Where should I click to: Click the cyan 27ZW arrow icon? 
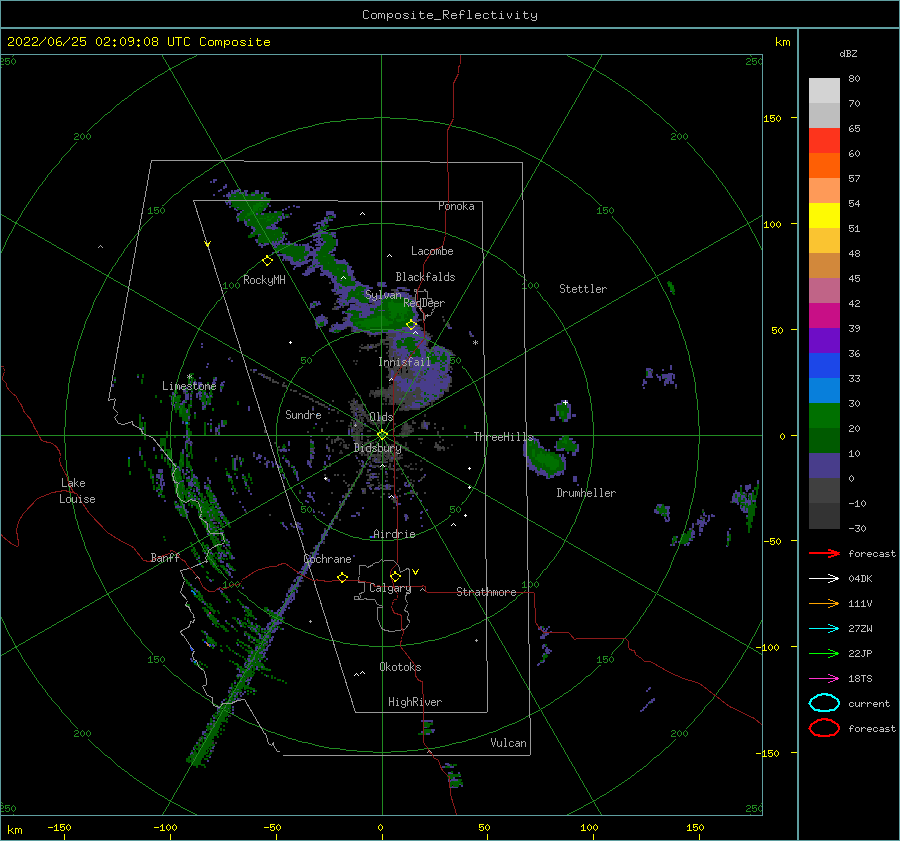coord(824,629)
